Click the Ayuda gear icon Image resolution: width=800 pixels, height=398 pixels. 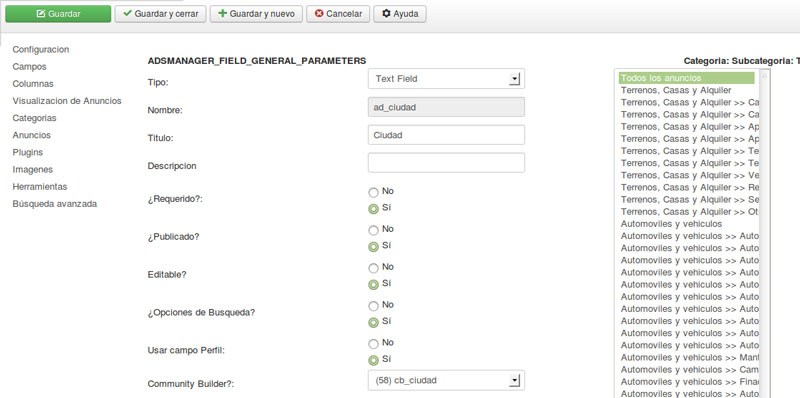pos(386,14)
